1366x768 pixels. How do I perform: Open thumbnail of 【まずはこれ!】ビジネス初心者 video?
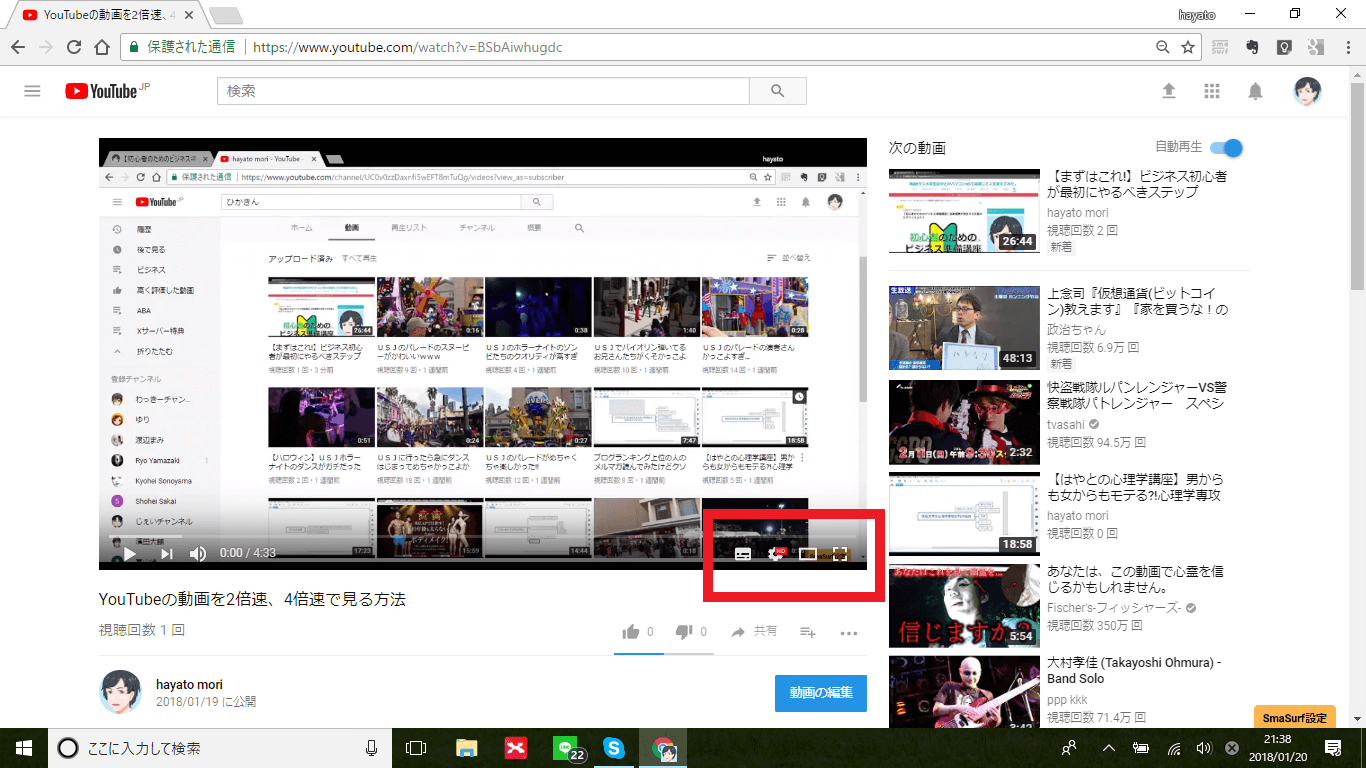pos(964,211)
